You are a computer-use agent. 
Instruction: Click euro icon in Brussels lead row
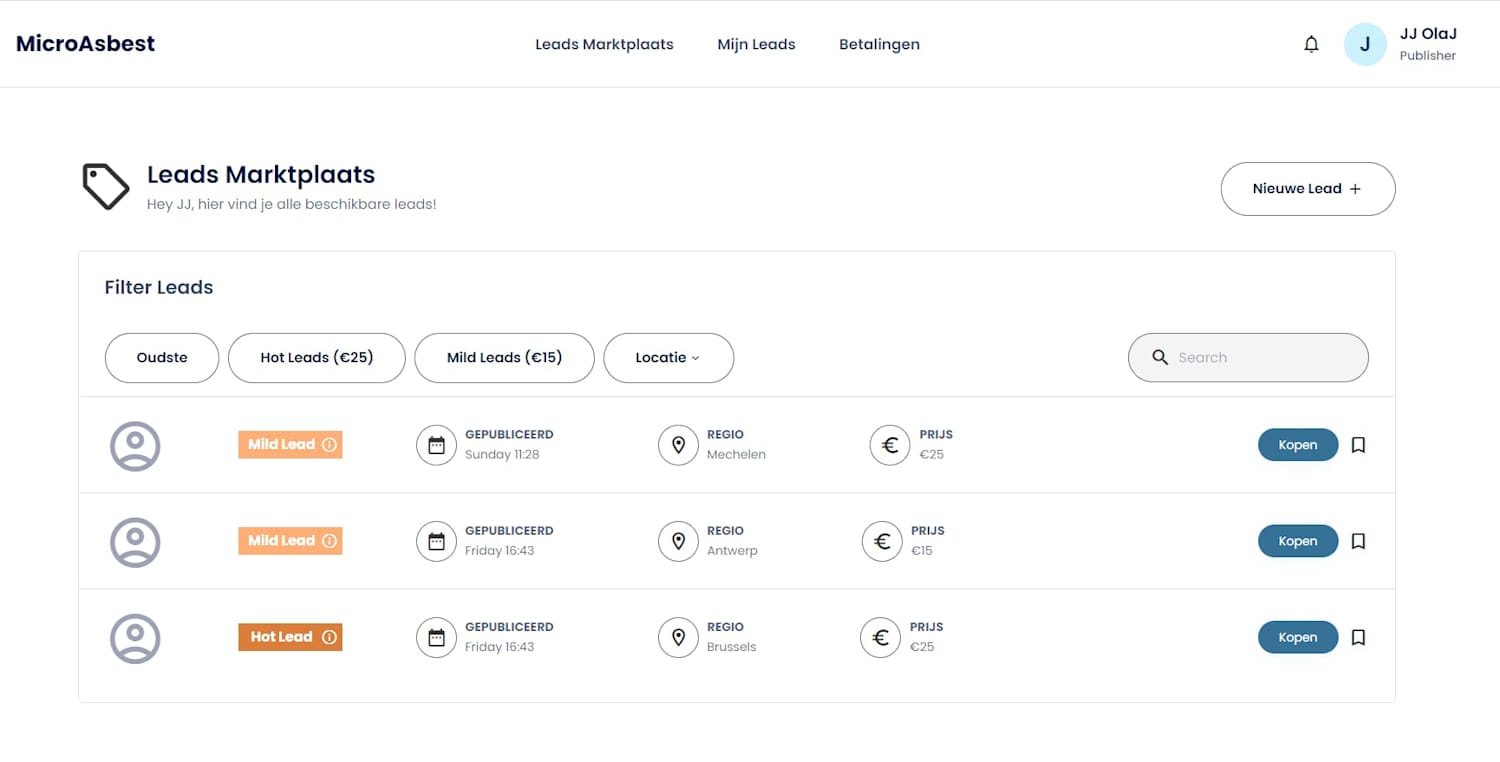click(880, 637)
